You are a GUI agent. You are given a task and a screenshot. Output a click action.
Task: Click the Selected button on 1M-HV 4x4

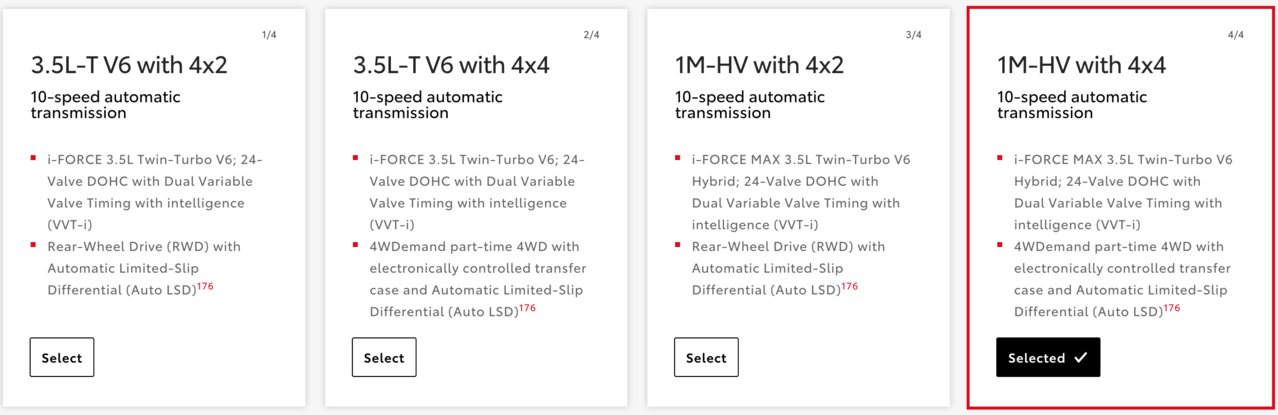(1048, 357)
